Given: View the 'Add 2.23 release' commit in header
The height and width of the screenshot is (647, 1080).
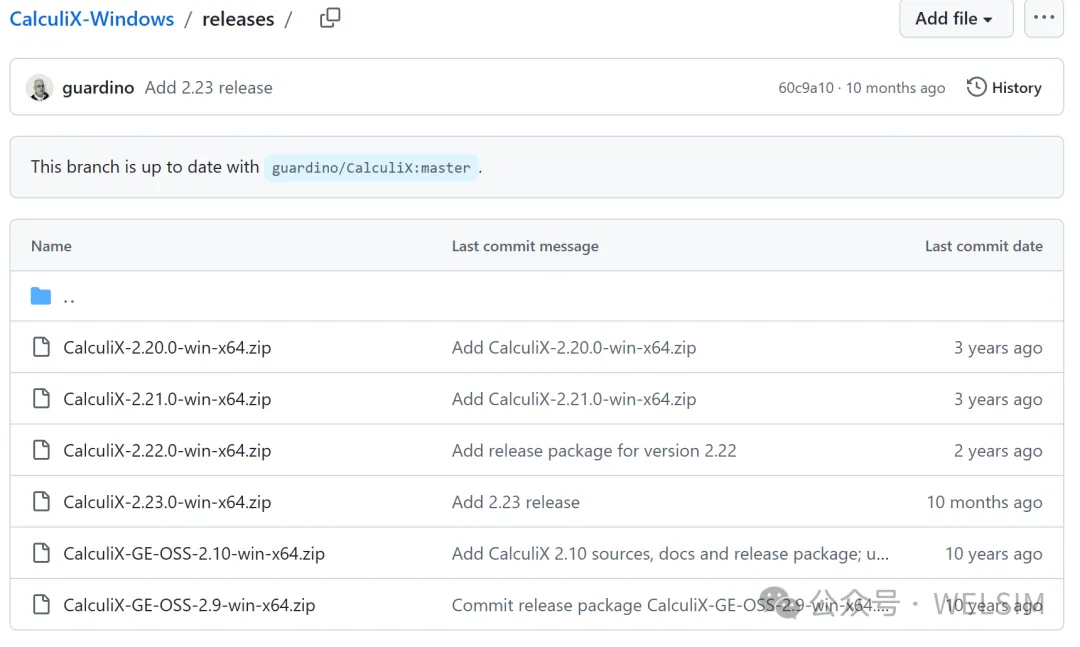Looking at the screenshot, I should coord(209,88).
